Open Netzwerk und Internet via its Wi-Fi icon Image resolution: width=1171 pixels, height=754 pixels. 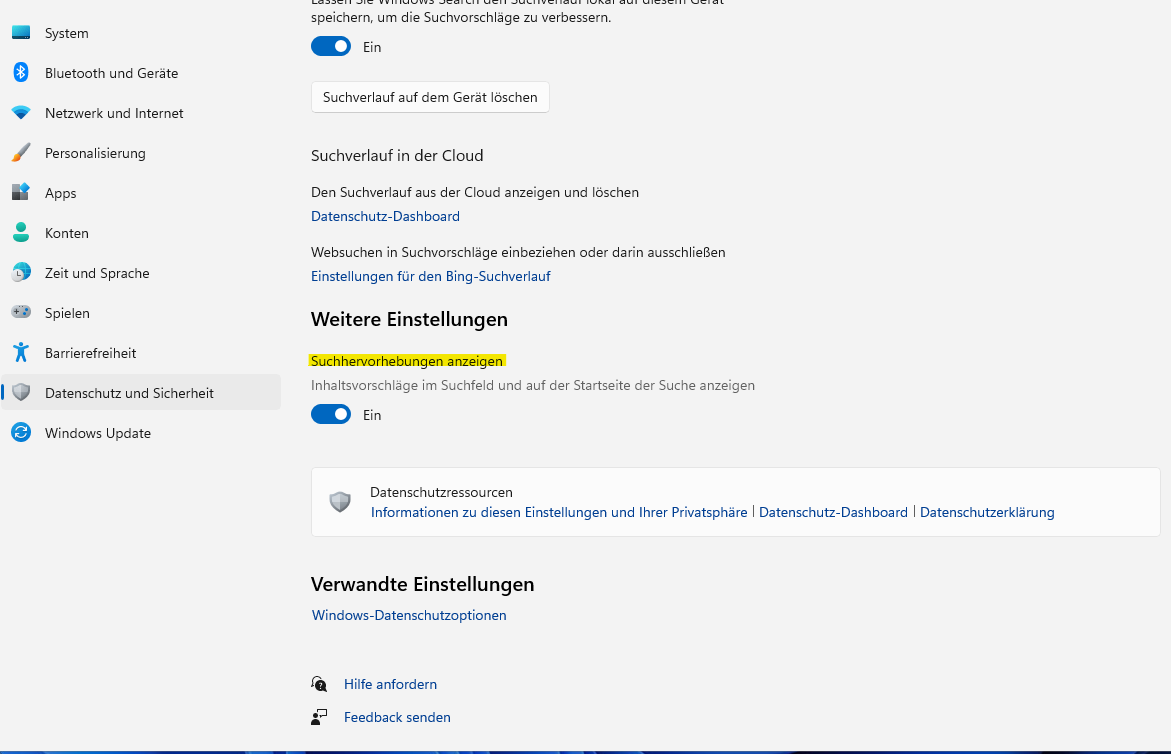pos(21,113)
